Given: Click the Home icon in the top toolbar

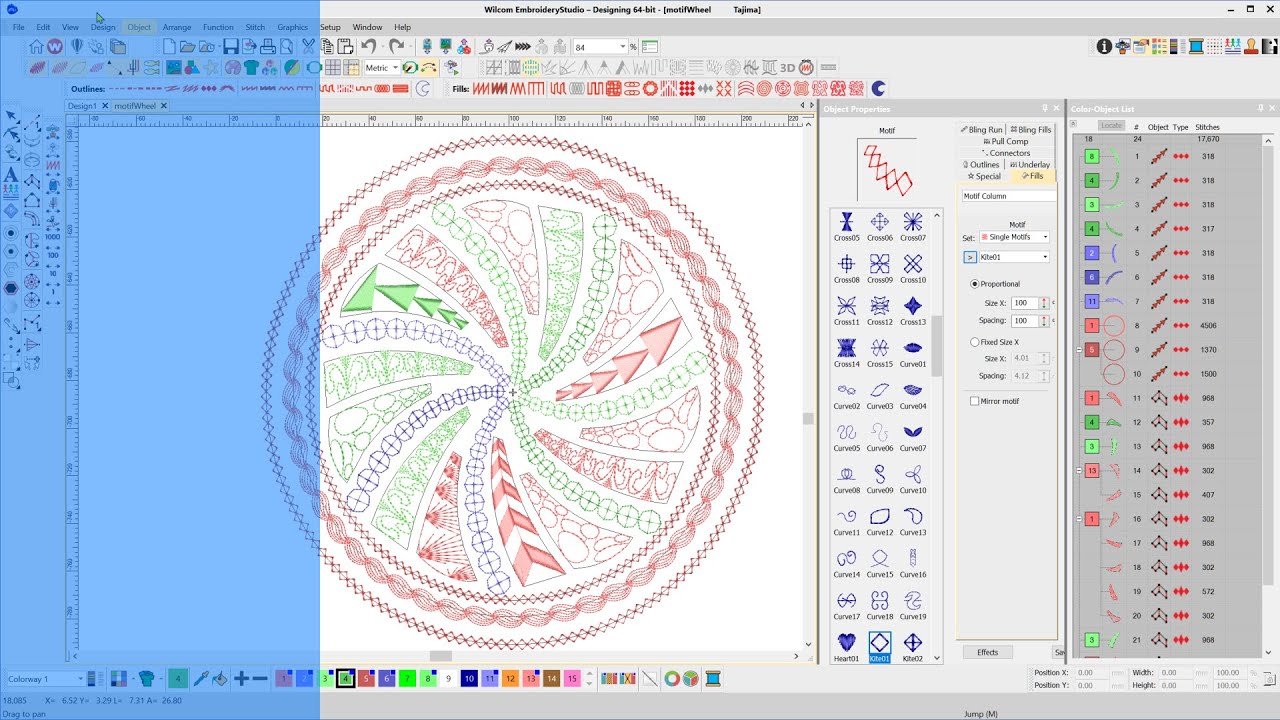Looking at the screenshot, I should (x=36, y=47).
